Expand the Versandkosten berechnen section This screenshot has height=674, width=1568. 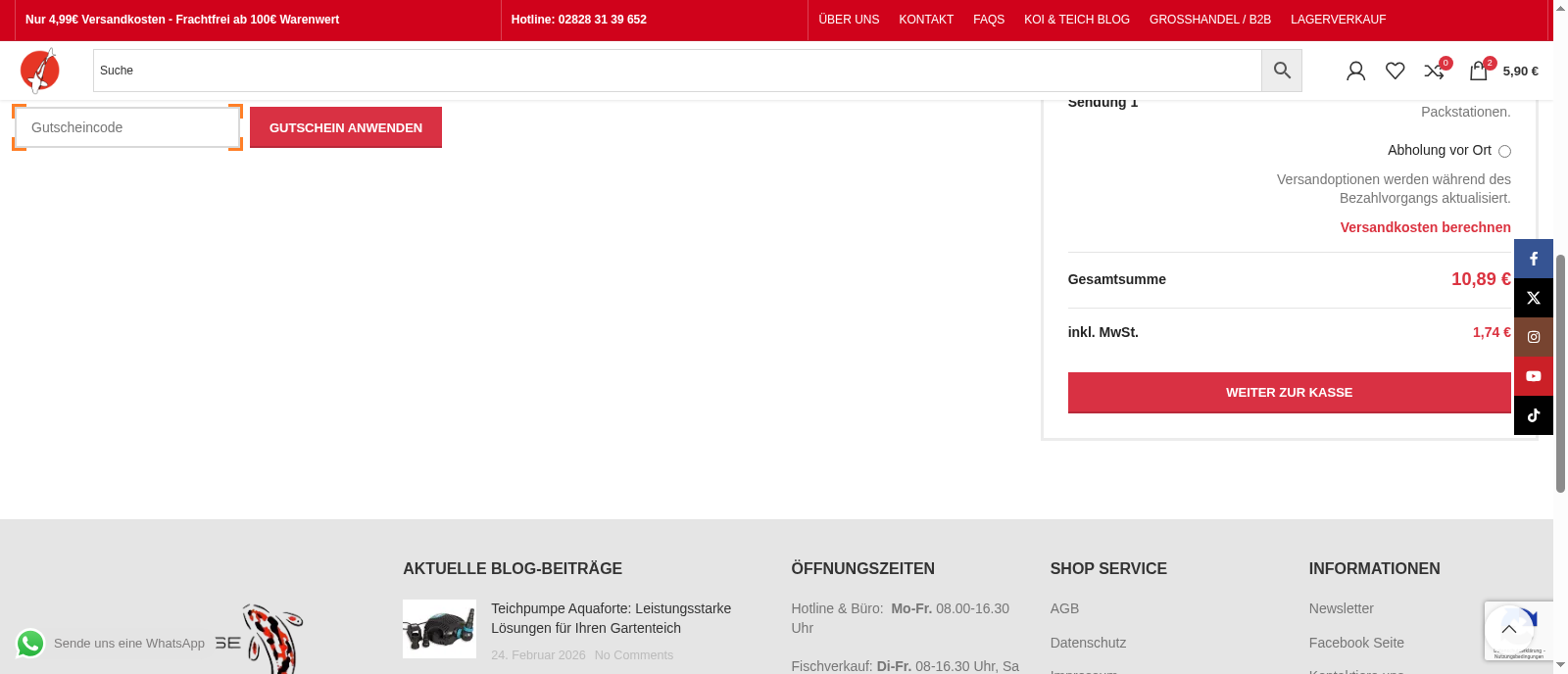coord(1425,227)
